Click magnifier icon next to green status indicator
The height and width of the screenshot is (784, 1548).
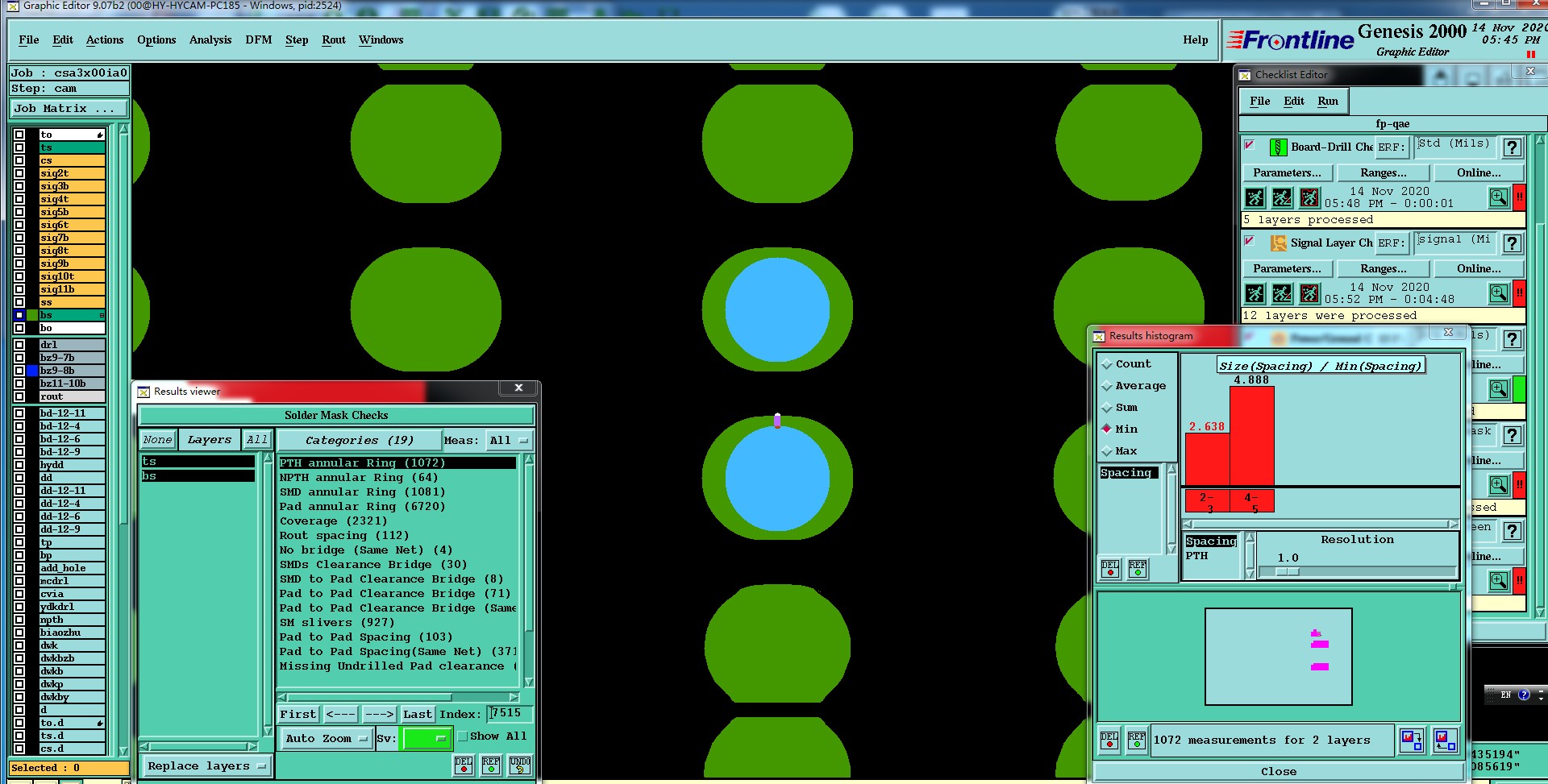click(x=1498, y=389)
